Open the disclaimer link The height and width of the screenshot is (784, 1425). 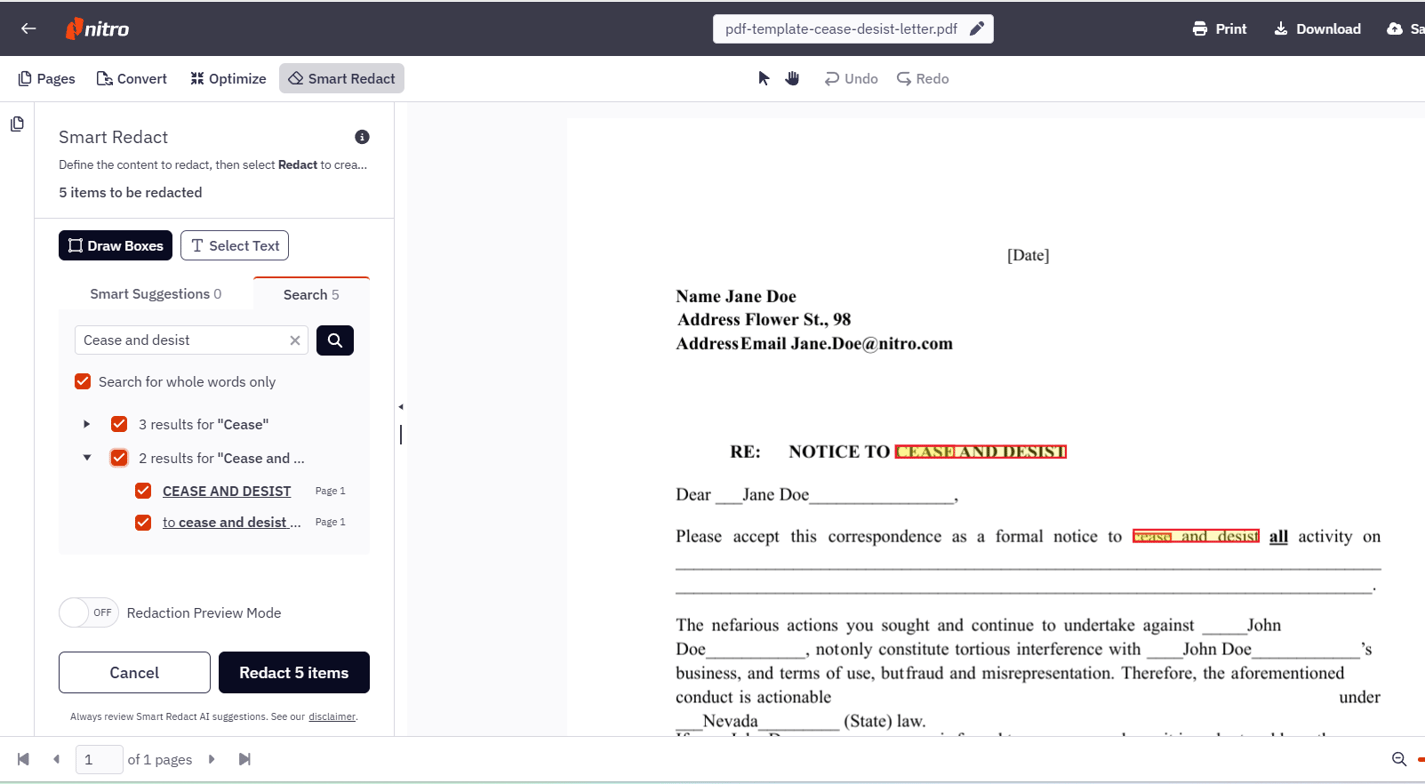tap(332, 717)
